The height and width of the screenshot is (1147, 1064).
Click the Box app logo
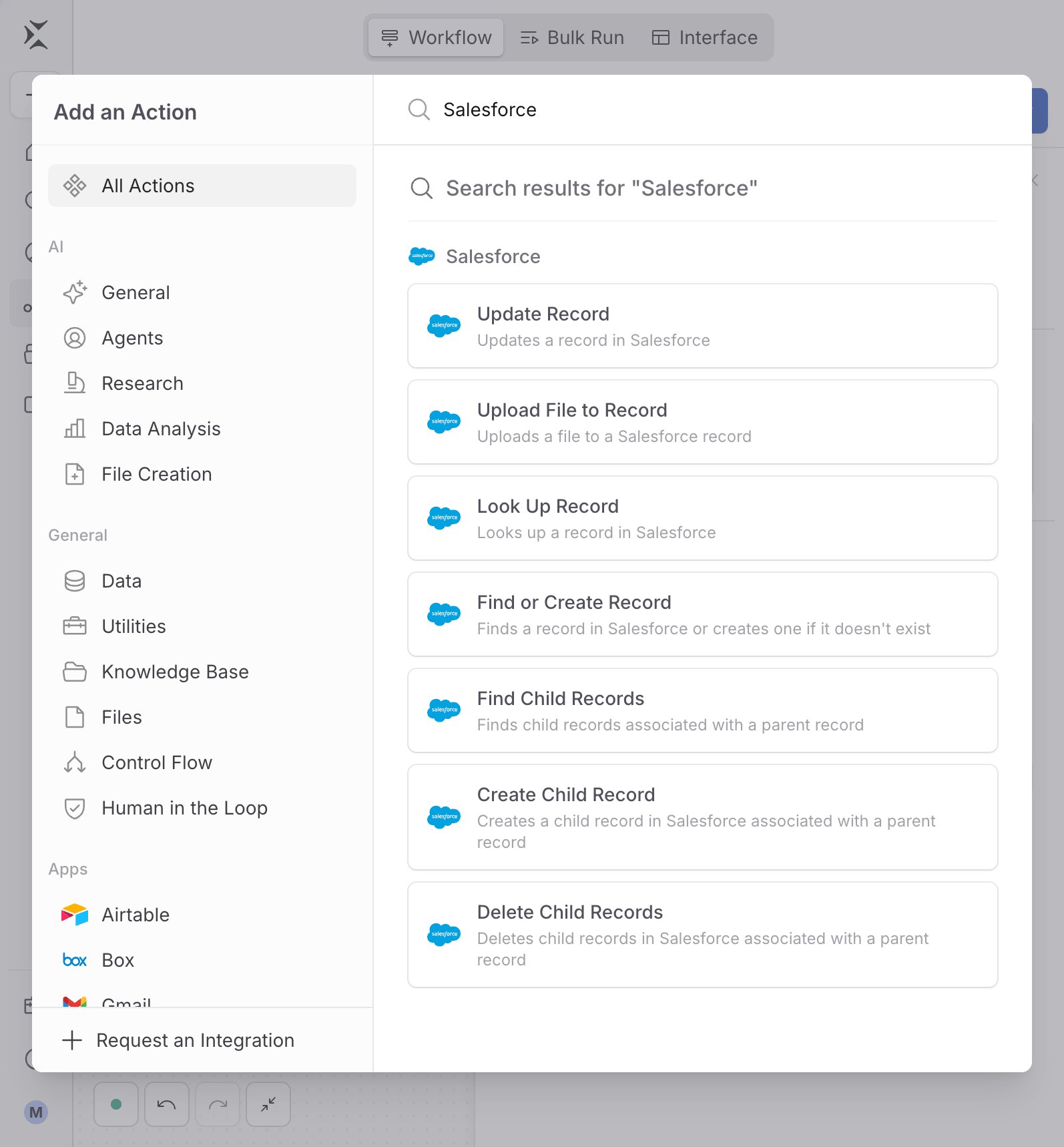(x=75, y=960)
